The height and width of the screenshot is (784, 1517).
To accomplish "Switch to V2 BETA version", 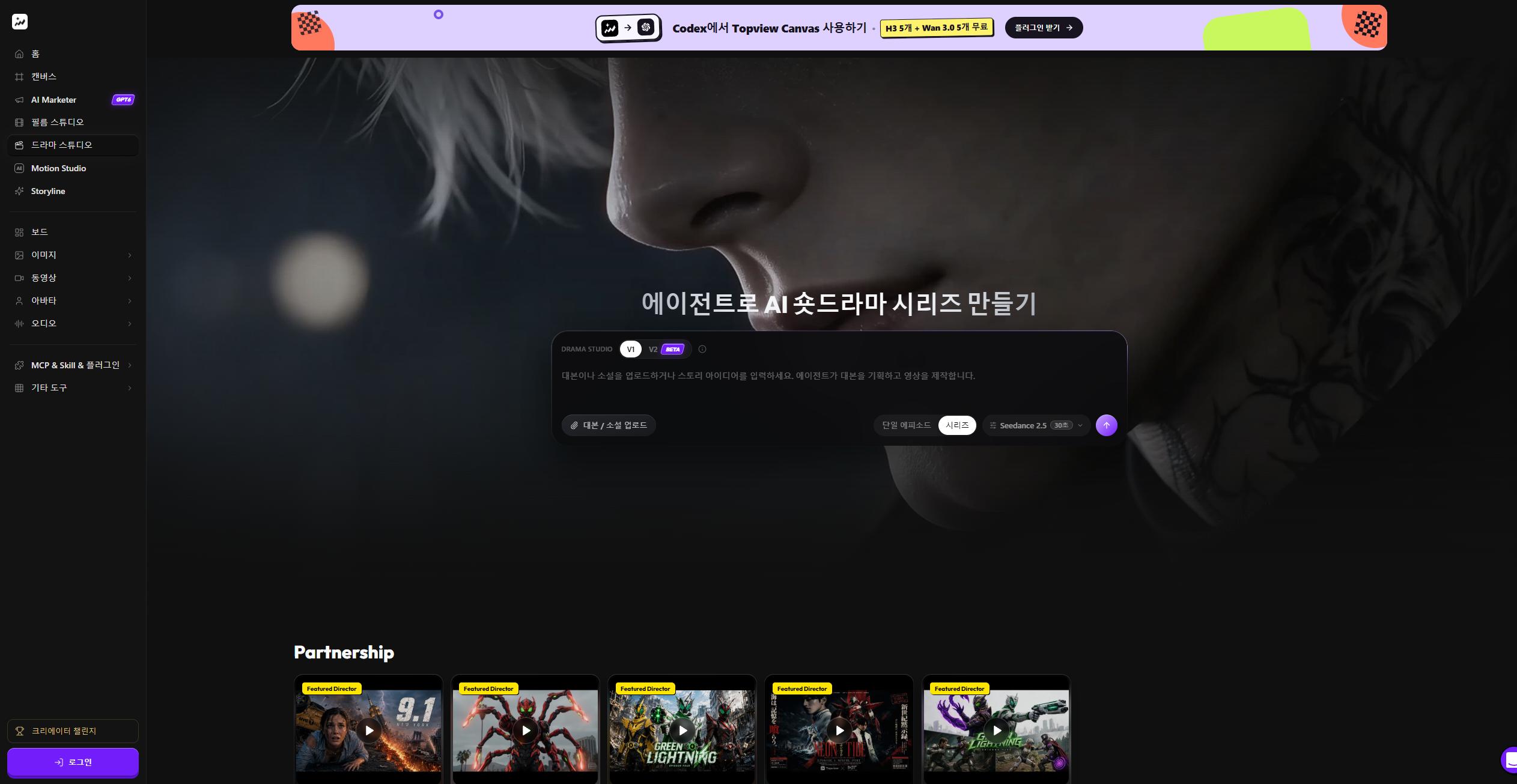I will [x=666, y=349].
